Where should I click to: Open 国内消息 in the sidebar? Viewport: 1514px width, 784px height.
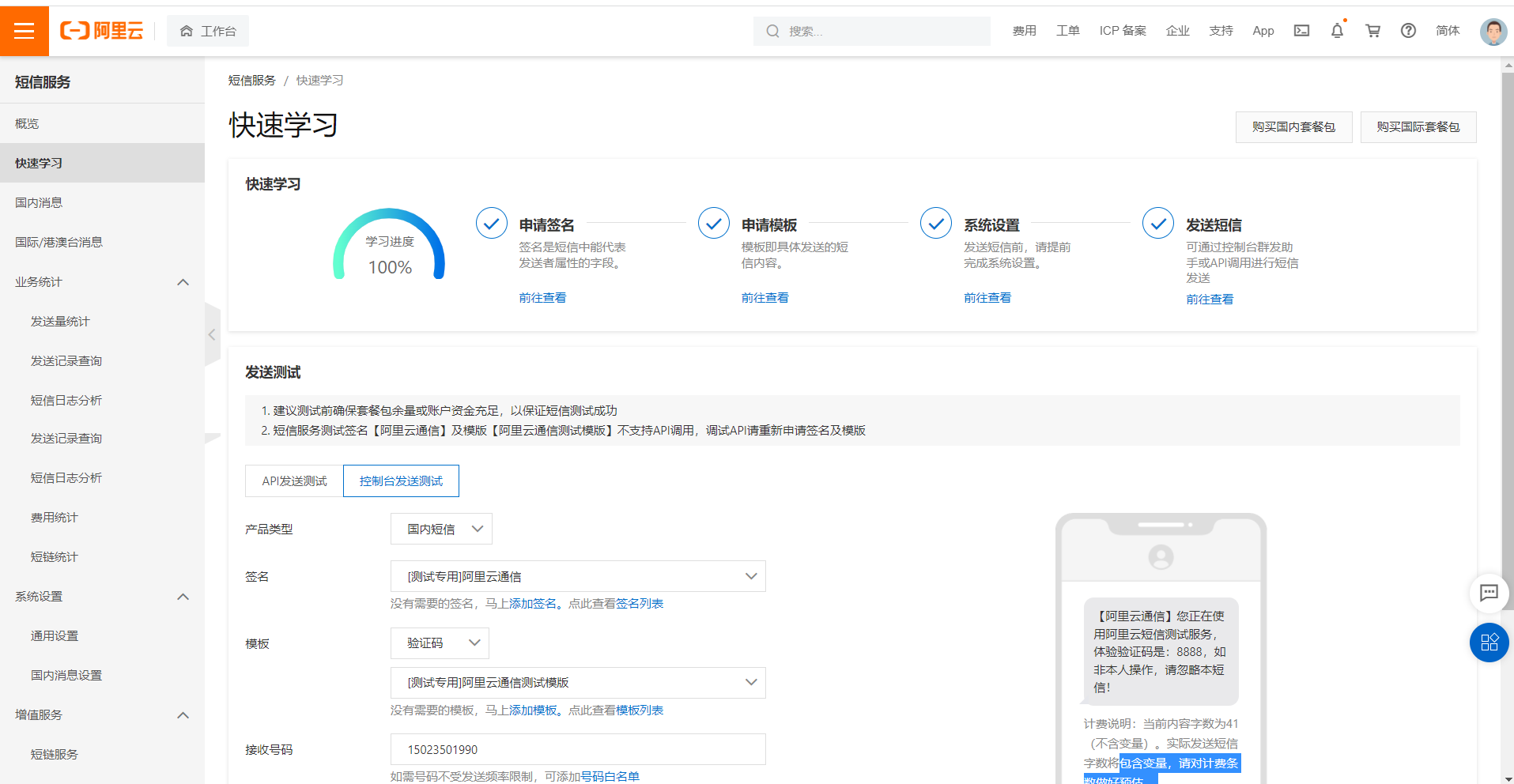coord(102,202)
